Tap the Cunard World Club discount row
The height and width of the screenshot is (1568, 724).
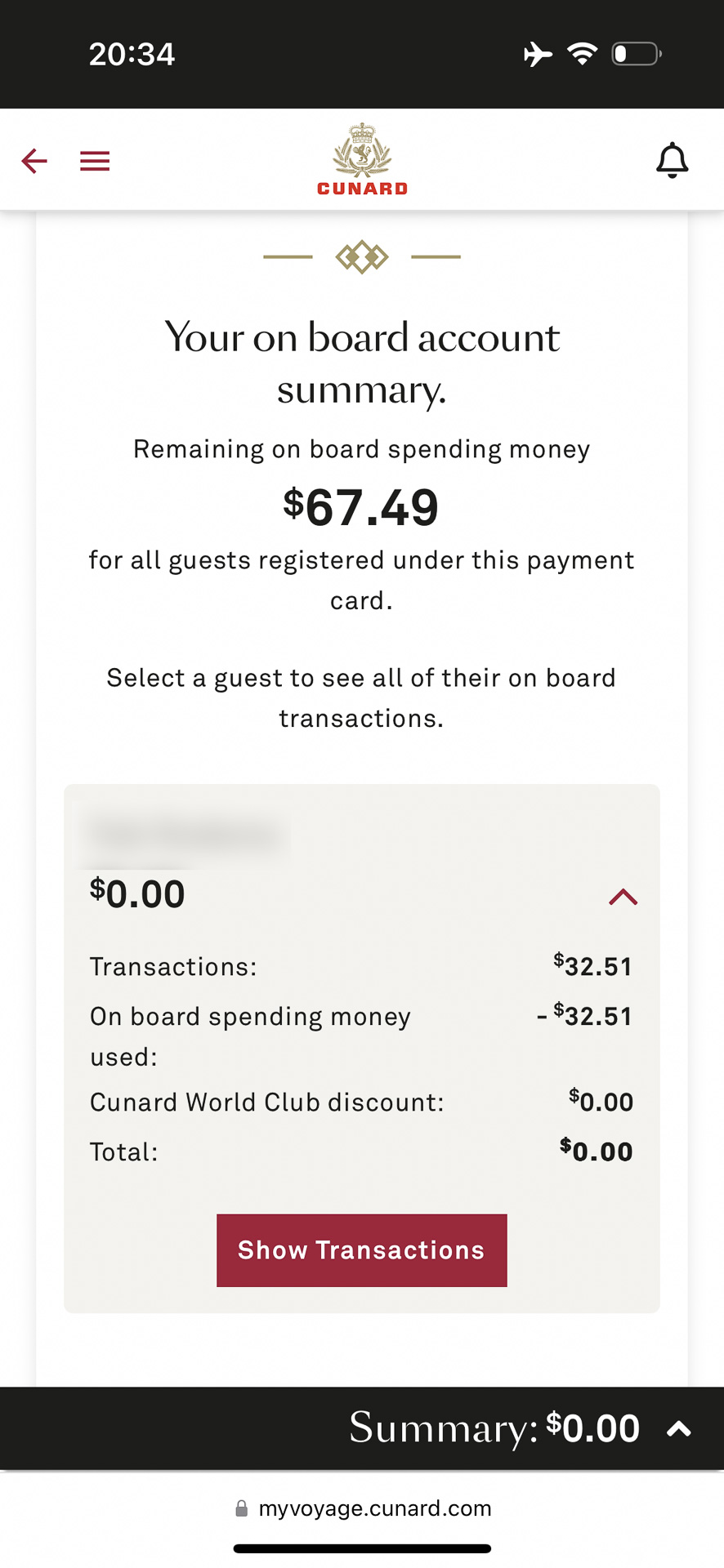point(361,1102)
